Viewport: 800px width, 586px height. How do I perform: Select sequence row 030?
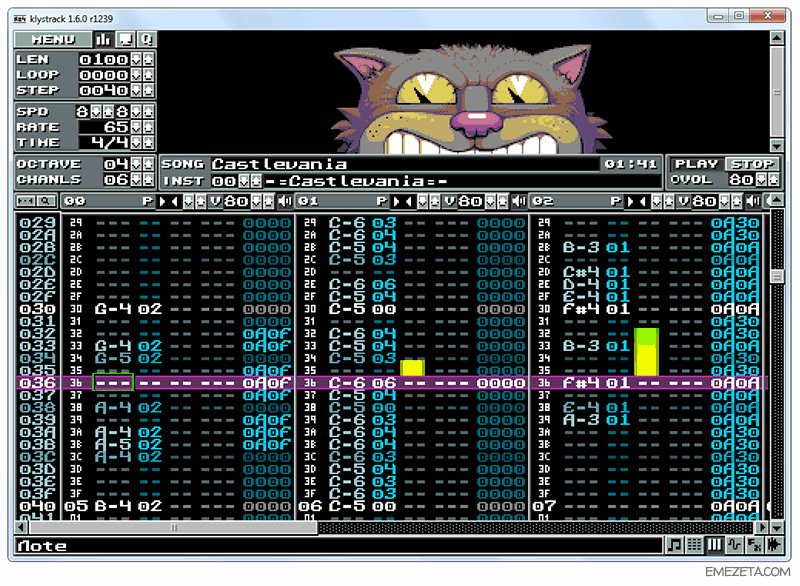[x=37, y=309]
